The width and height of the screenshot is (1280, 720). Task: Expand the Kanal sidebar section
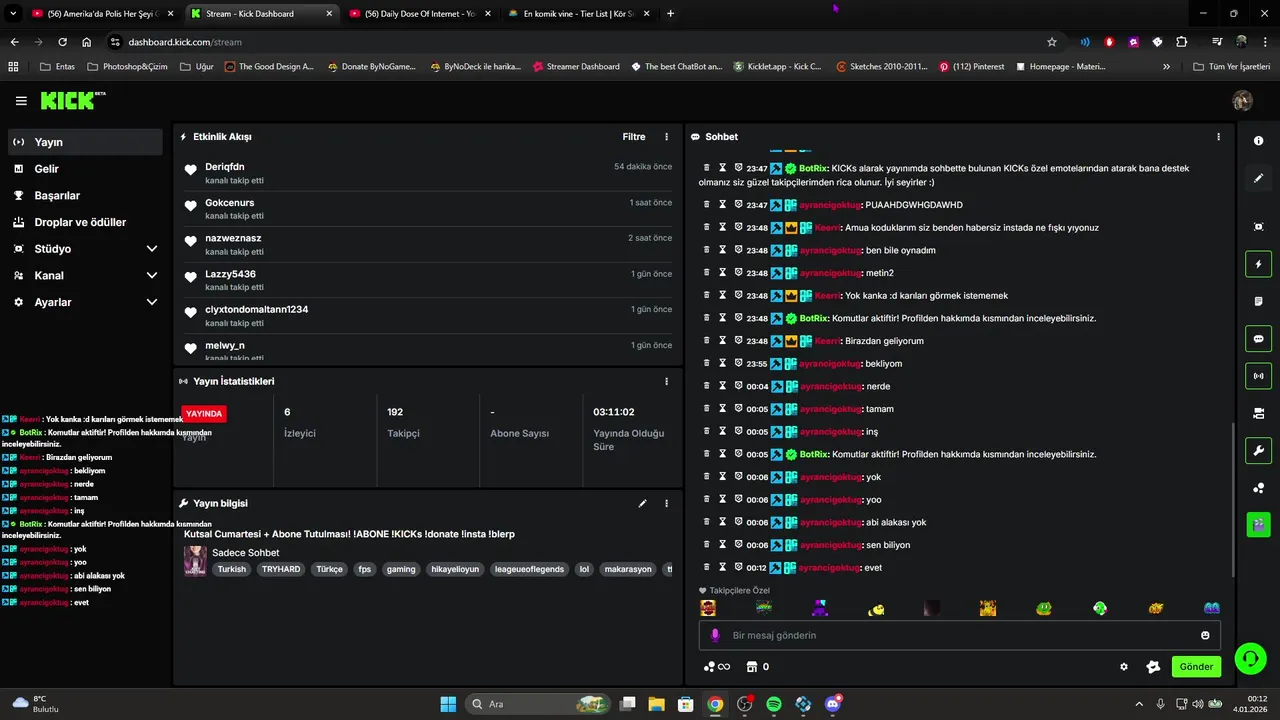(x=85, y=275)
